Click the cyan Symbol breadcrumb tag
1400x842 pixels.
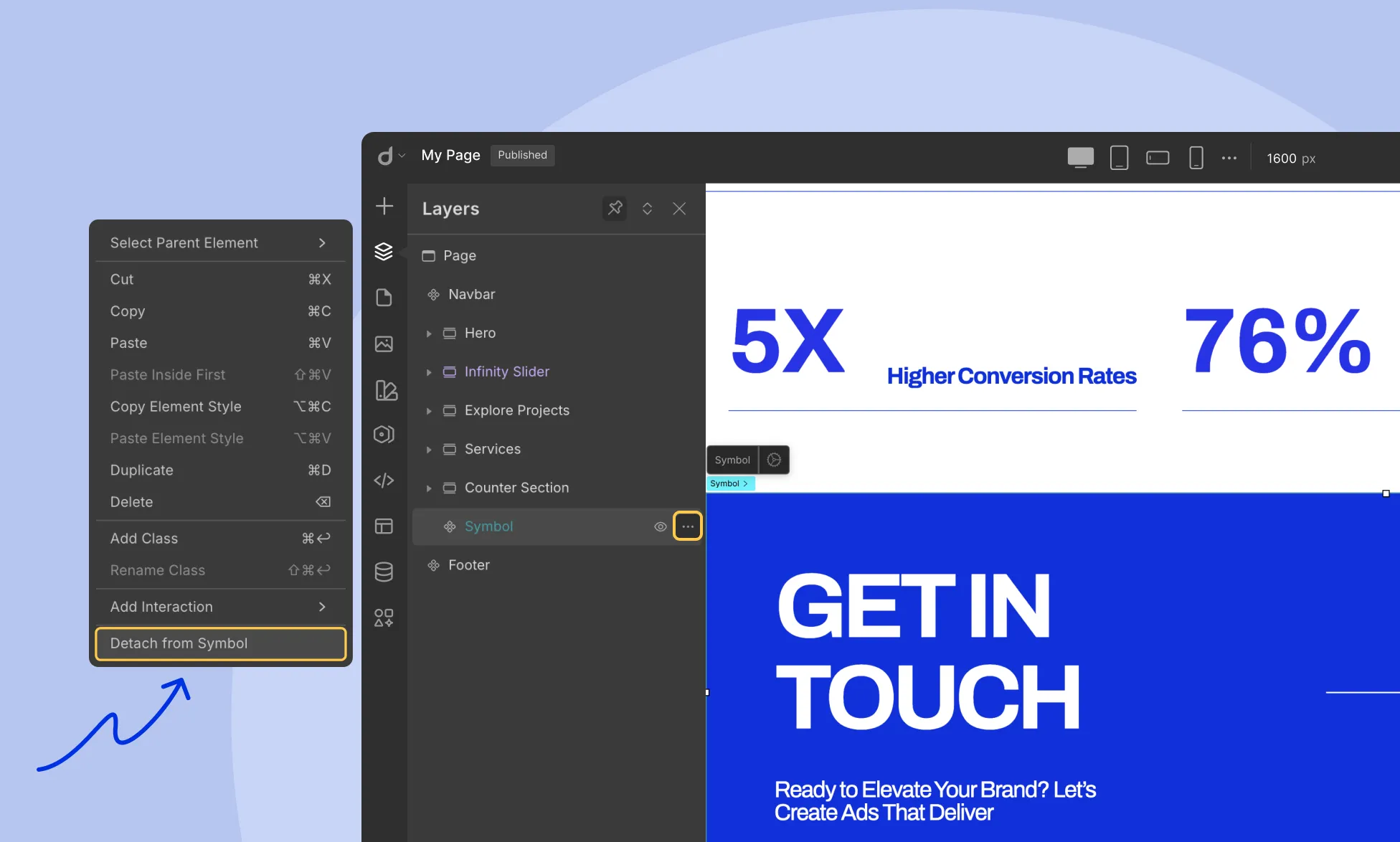coord(730,483)
